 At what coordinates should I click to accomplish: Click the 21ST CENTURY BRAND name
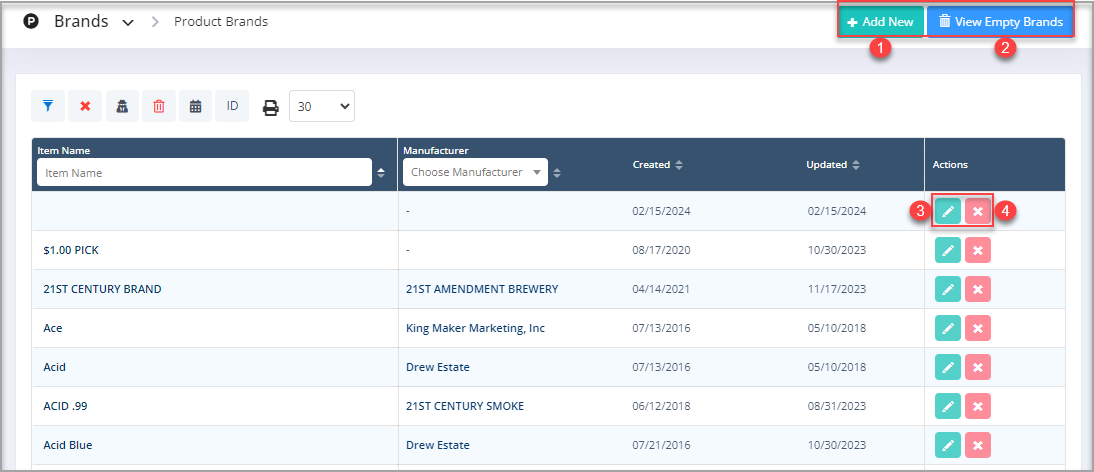pyautogui.click(x=102, y=289)
